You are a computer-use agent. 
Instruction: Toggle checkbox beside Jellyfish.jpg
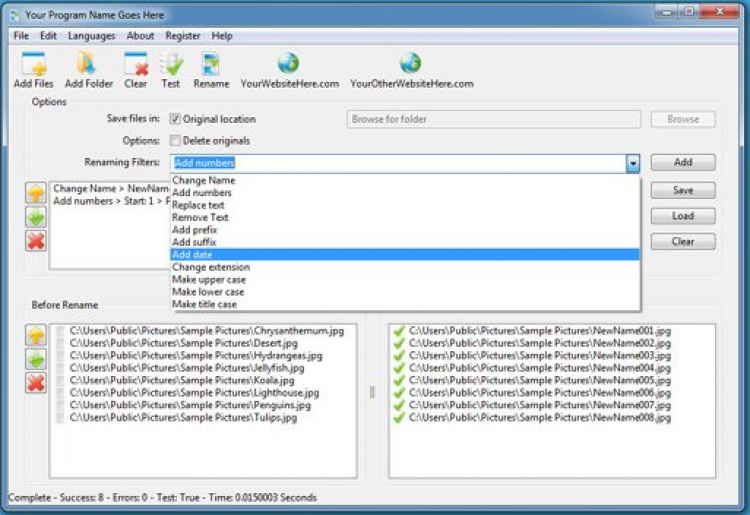click(x=60, y=368)
